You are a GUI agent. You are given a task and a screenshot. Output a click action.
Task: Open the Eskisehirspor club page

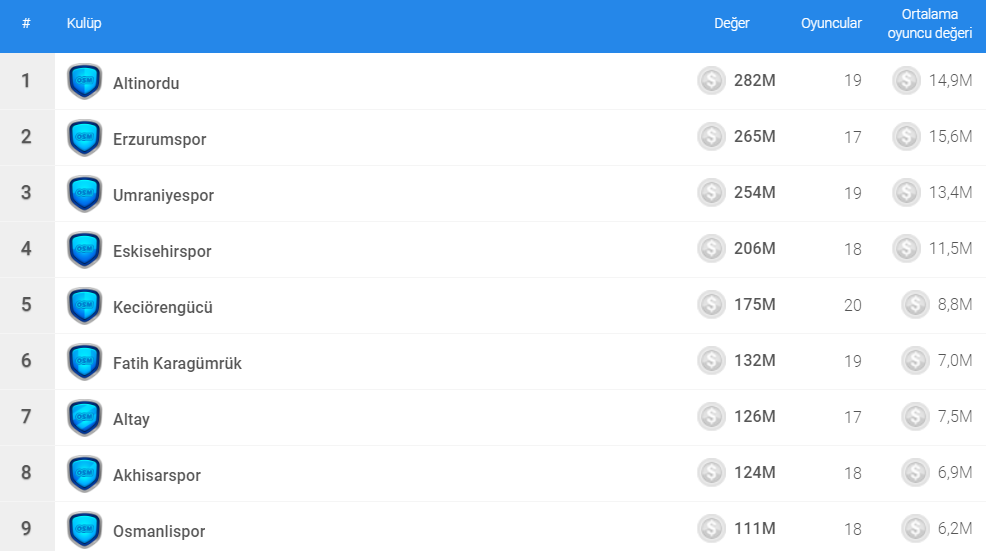tap(162, 251)
